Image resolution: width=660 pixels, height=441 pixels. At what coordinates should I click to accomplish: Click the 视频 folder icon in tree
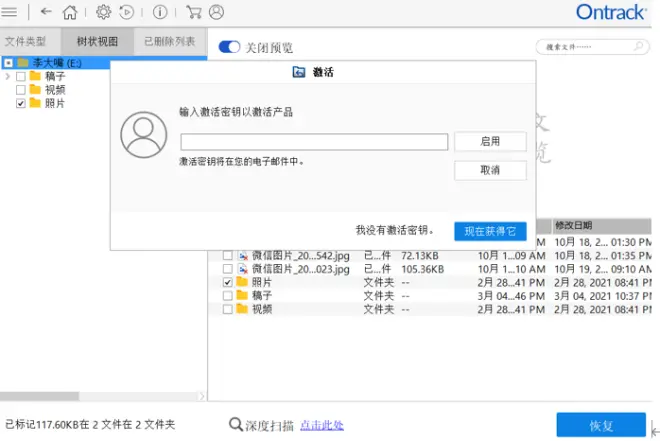click(35, 90)
